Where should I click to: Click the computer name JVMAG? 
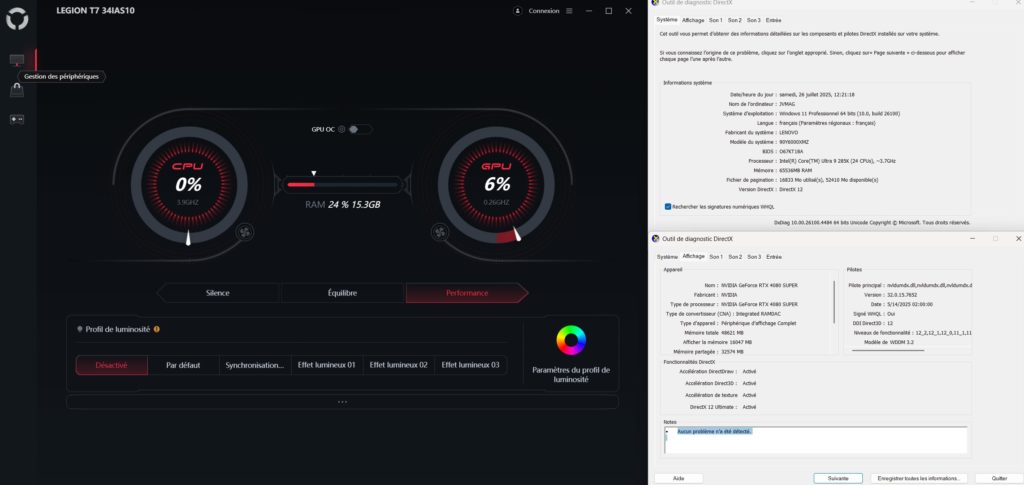point(786,104)
